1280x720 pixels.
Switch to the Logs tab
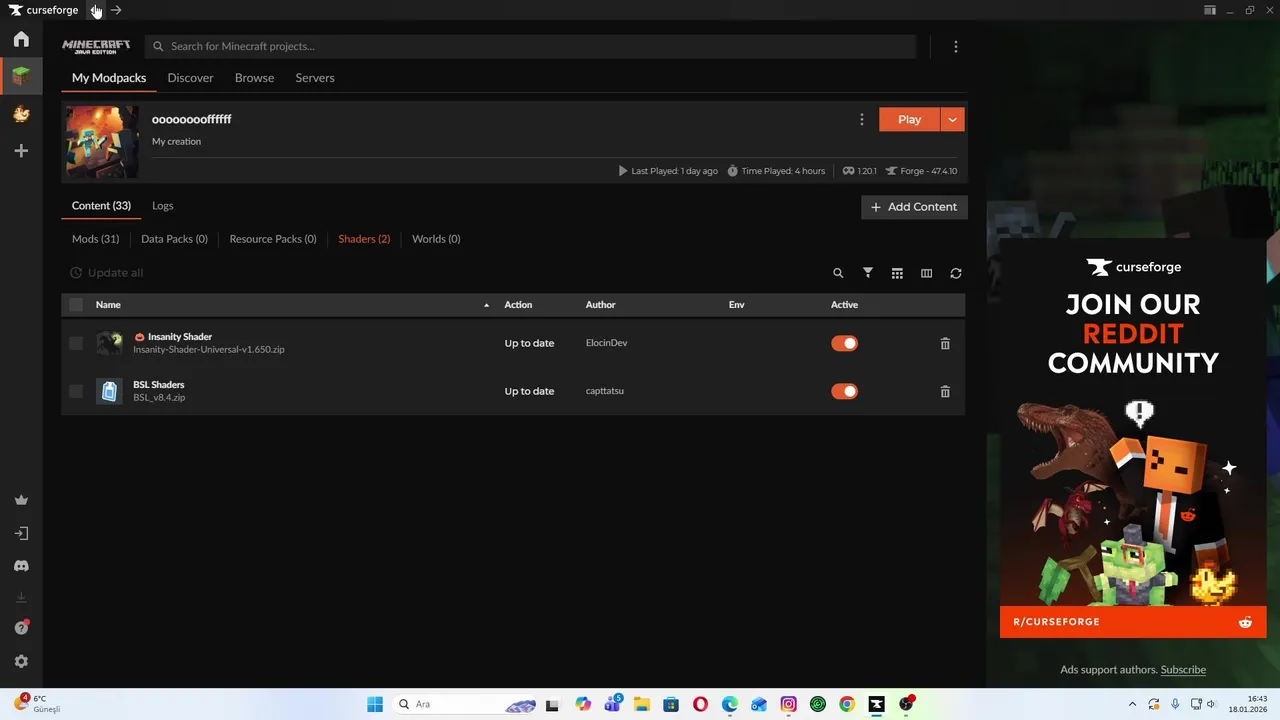tap(163, 206)
